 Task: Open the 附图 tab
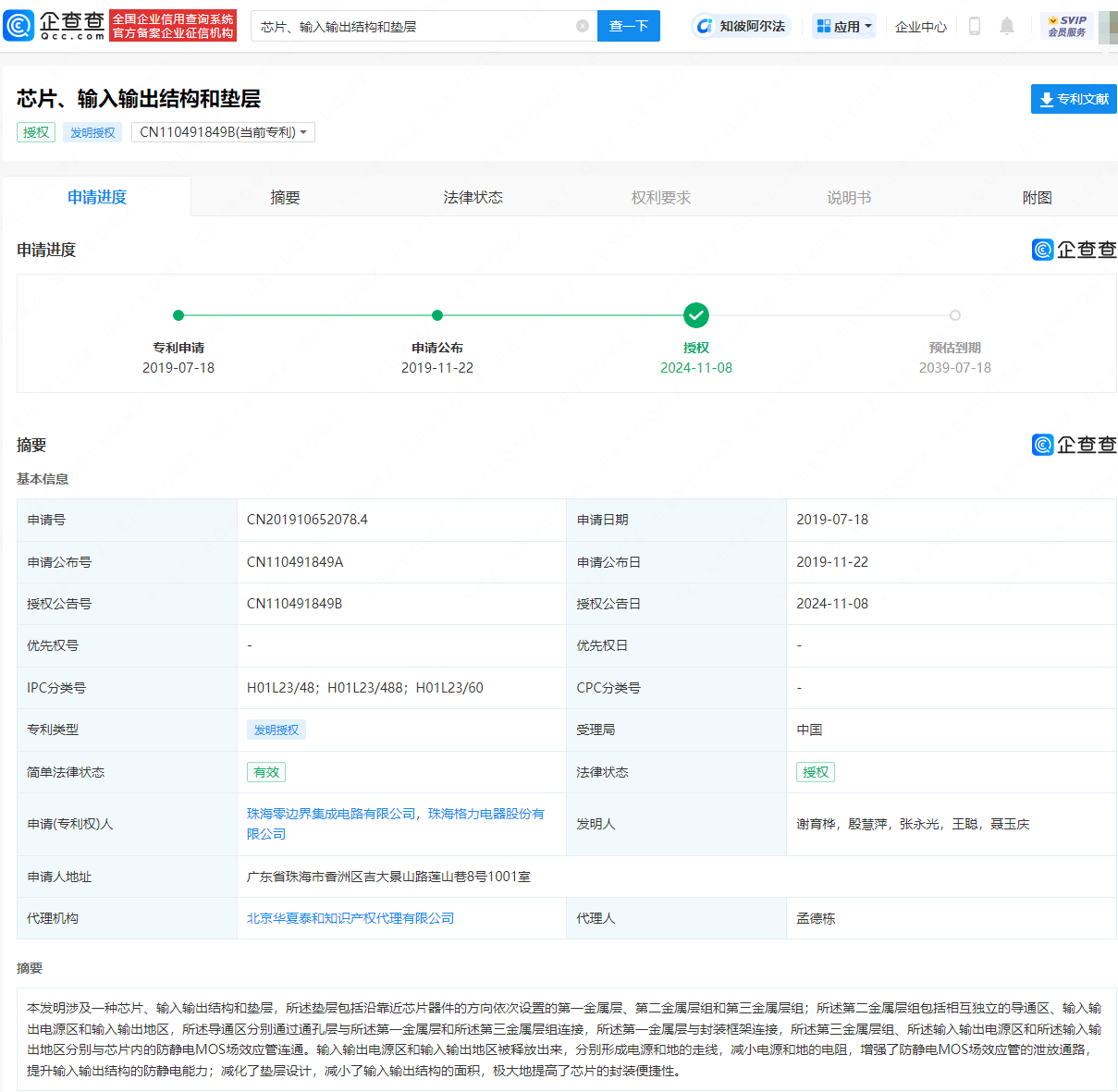(1037, 197)
